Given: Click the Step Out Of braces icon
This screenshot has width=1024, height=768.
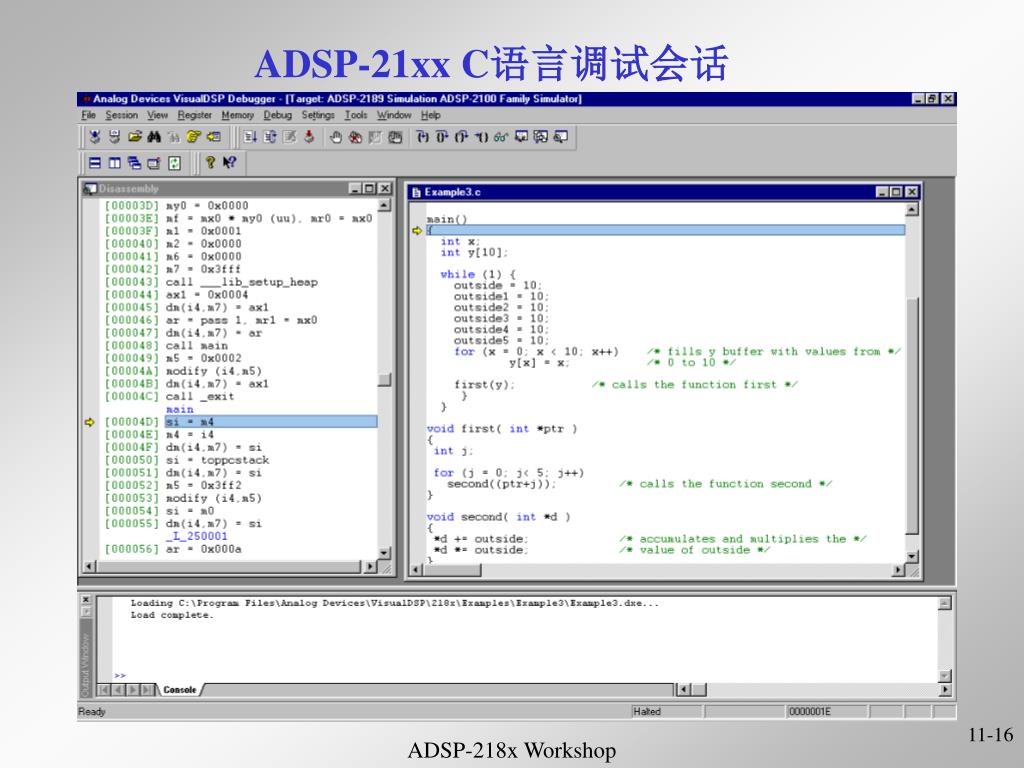Looking at the screenshot, I should point(462,137).
